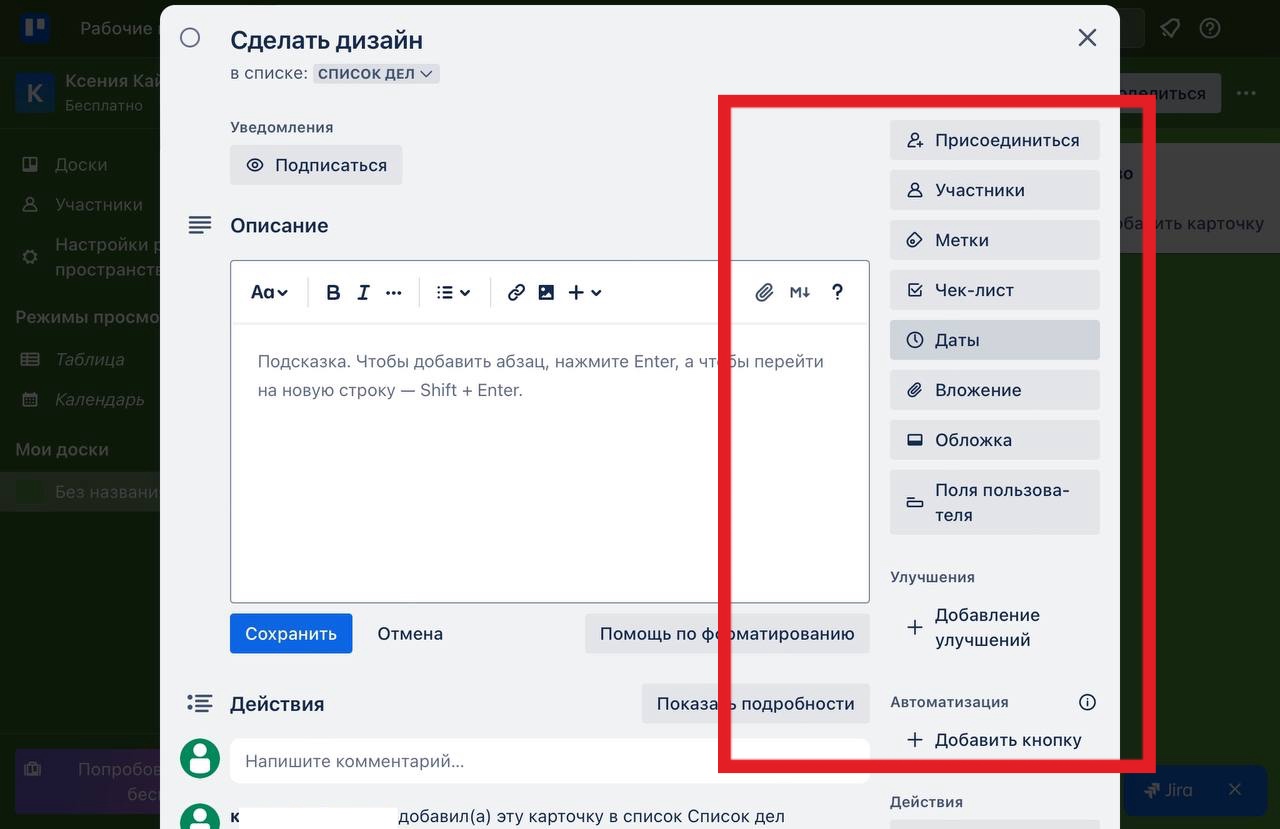
Task: Cancel editing with Отмена
Action: (x=410, y=633)
